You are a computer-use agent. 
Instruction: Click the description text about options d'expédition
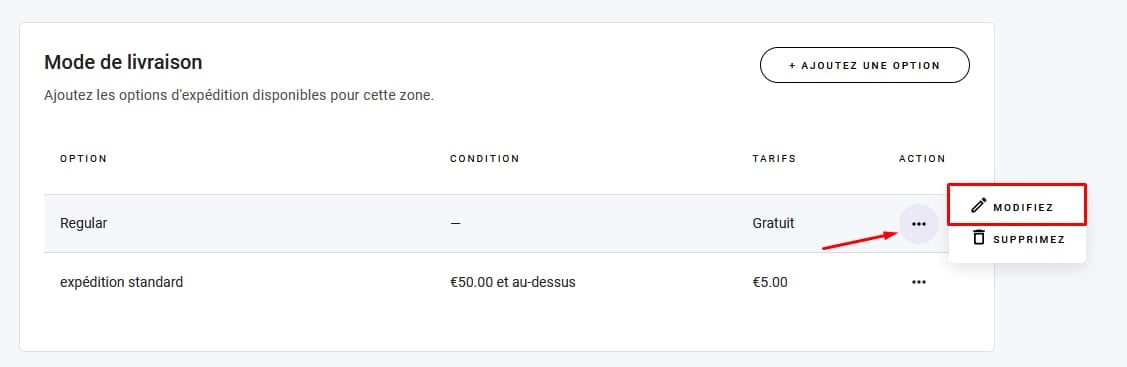(x=239, y=96)
